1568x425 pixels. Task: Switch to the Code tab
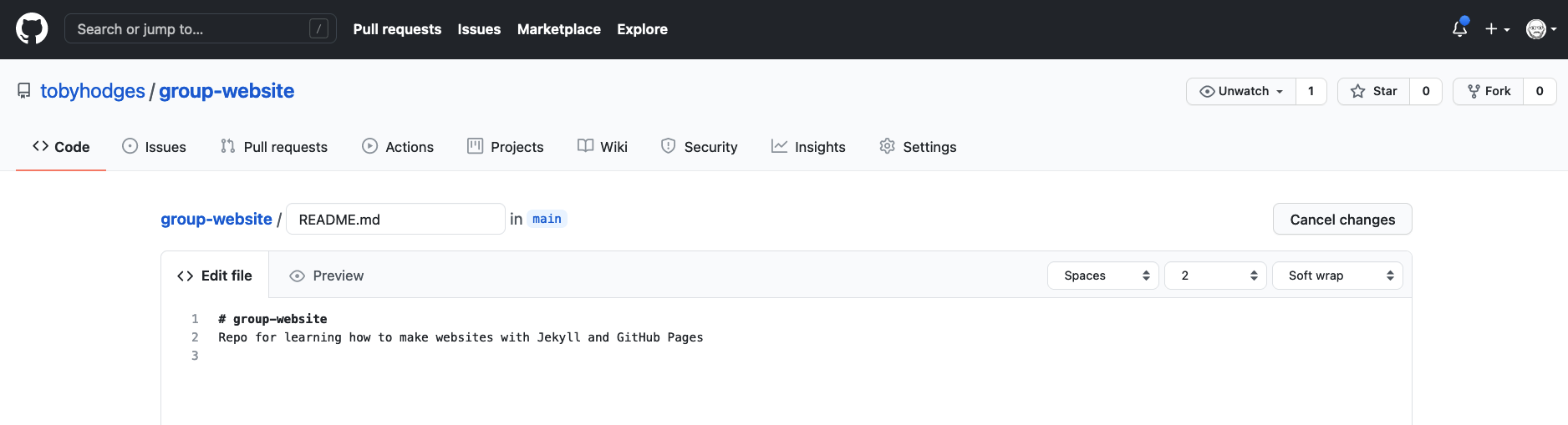pyautogui.click(x=61, y=147)
